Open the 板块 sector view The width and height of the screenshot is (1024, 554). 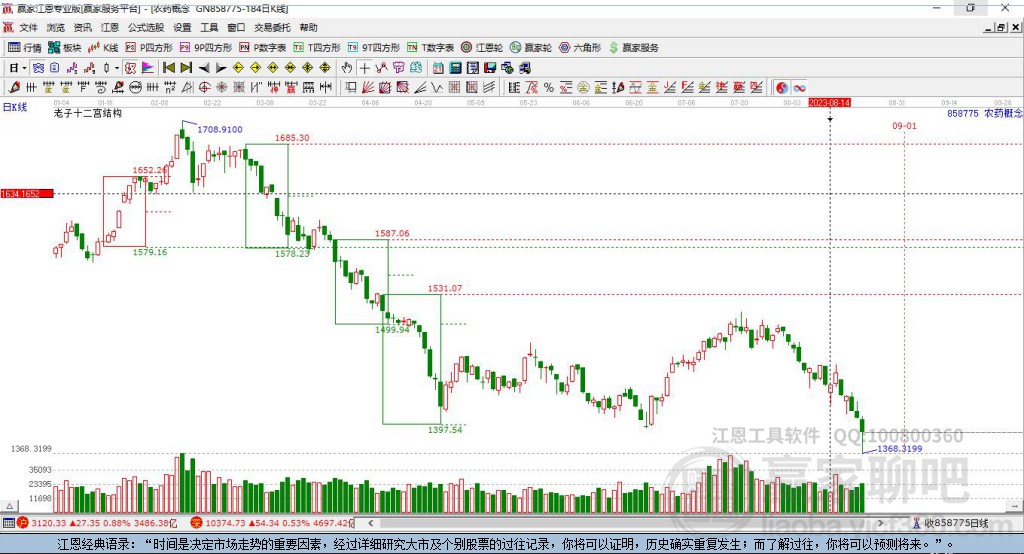click(65, 48)
